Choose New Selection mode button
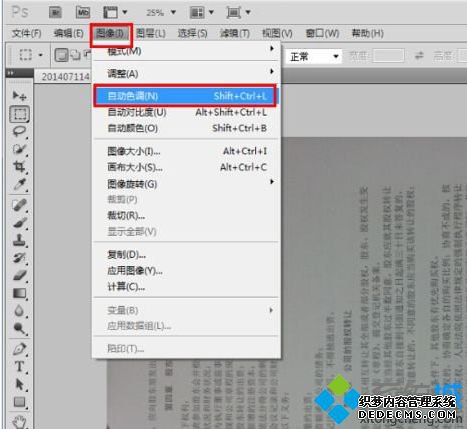Screen dimensions: 467x429 [x=61, y=55]
